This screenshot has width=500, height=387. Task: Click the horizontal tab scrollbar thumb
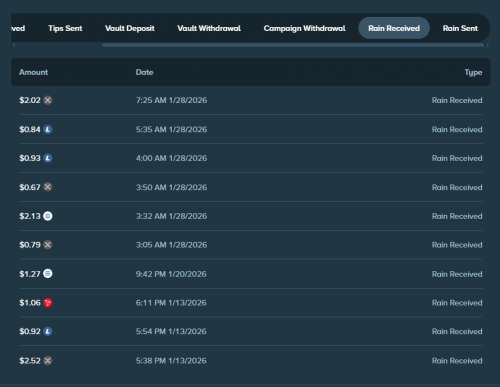pos(293,45)
